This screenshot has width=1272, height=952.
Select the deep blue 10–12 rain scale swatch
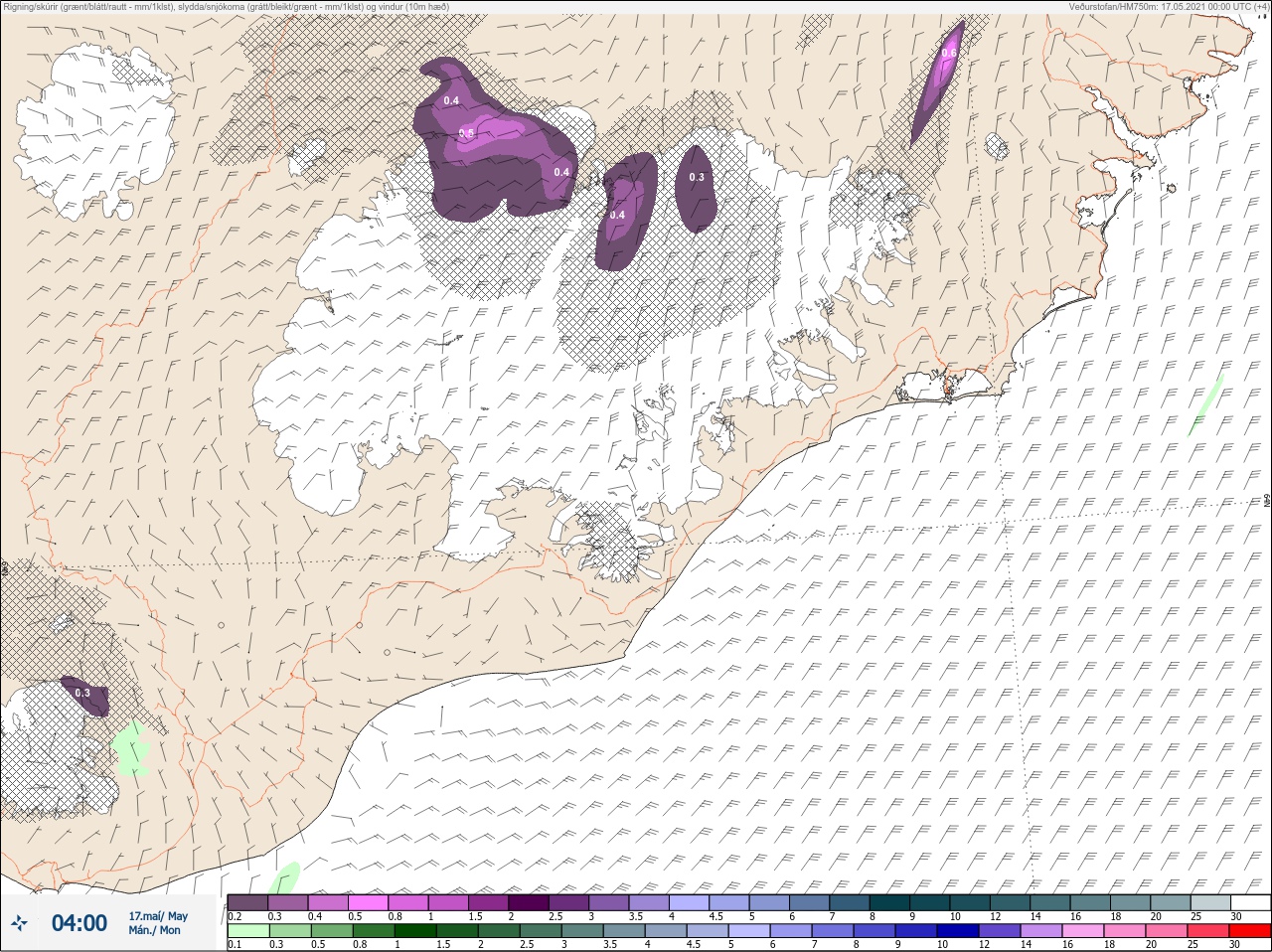(958, 931)
